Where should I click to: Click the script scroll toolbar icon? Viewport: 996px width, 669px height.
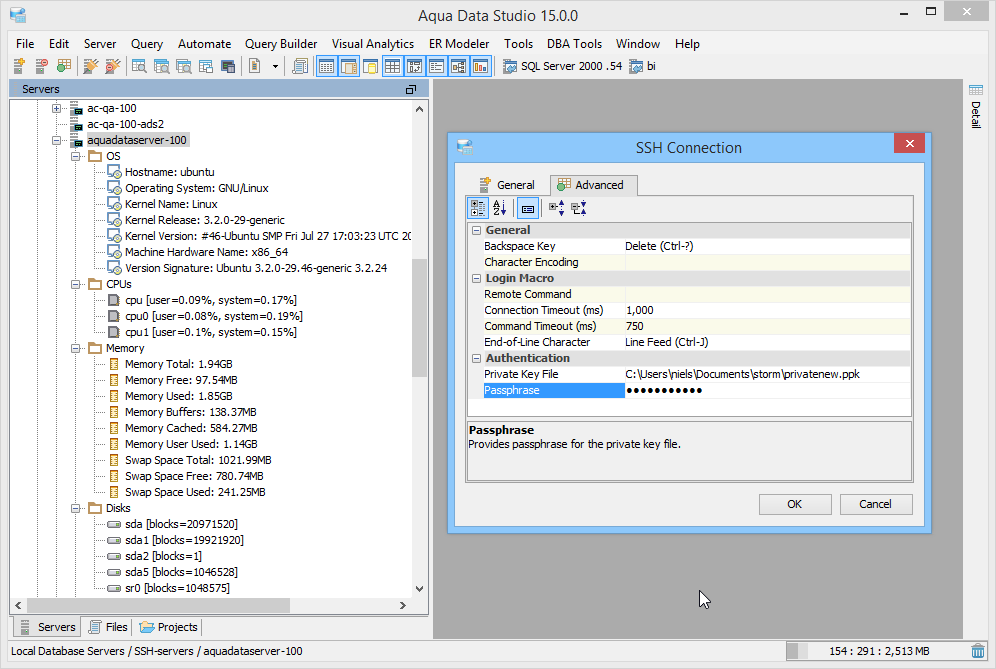pos(300,66)
